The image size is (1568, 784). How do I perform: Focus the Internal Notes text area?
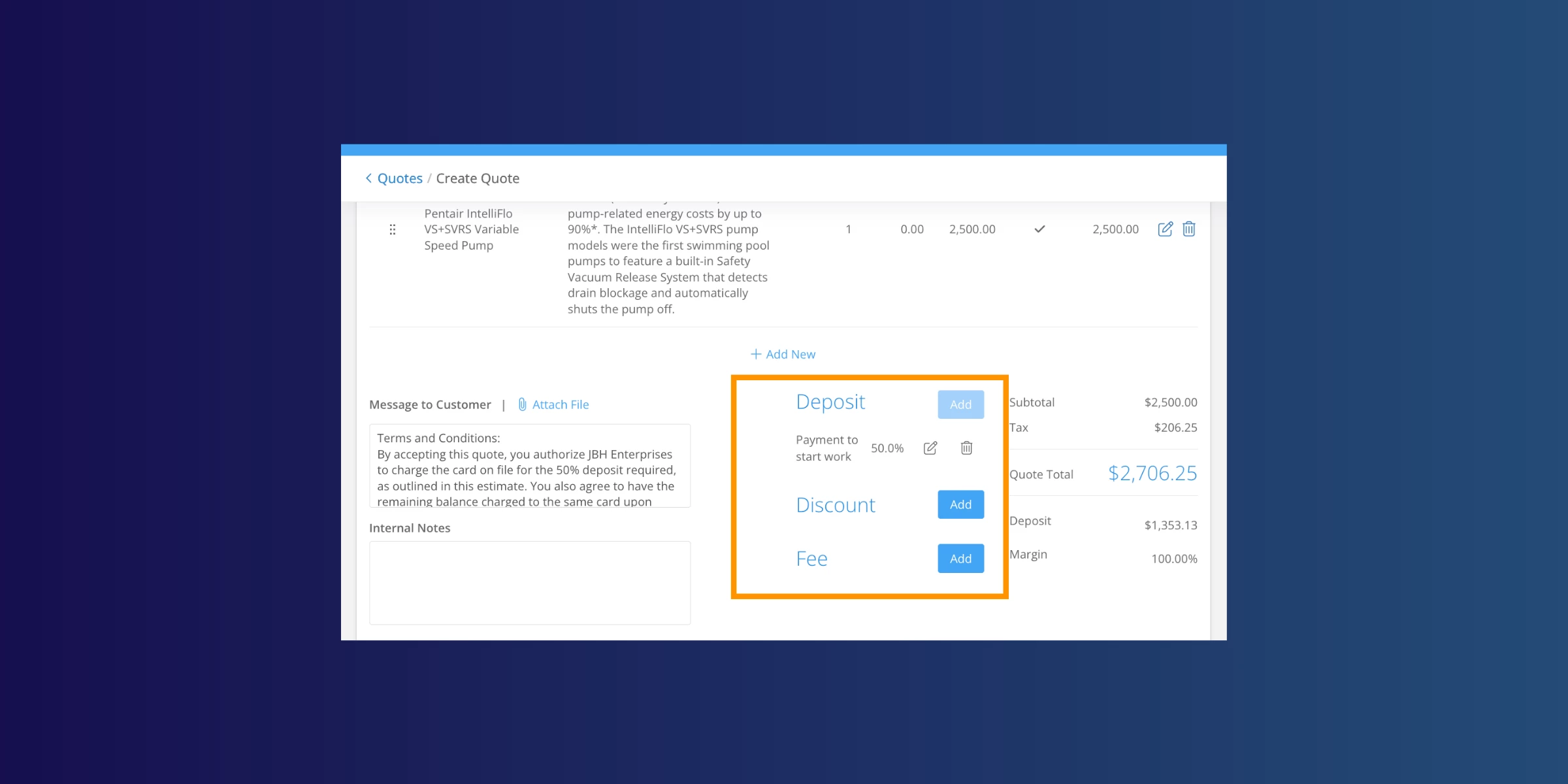click(529, 583)
